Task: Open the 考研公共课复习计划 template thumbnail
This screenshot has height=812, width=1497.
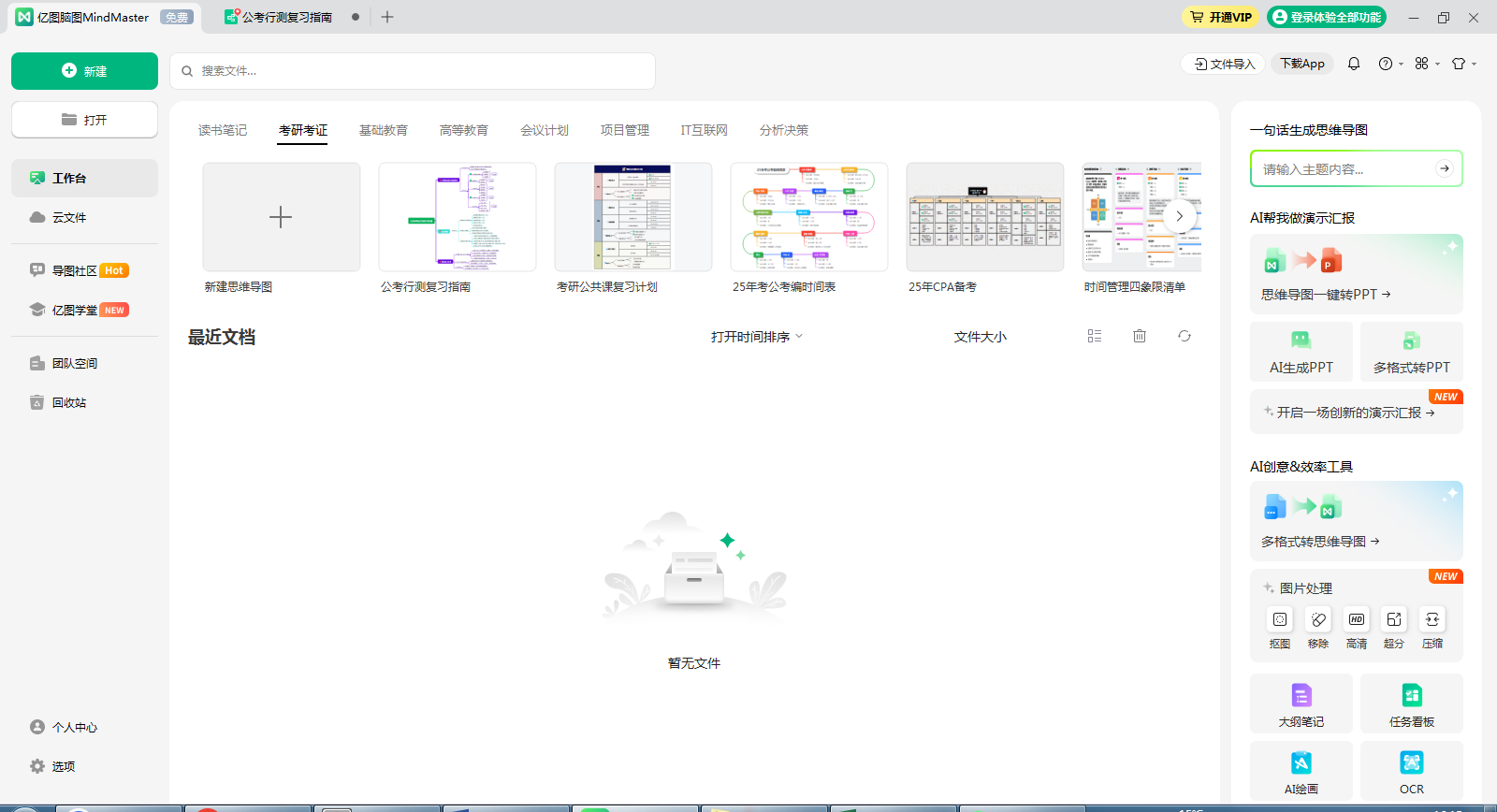Action: 633,217
